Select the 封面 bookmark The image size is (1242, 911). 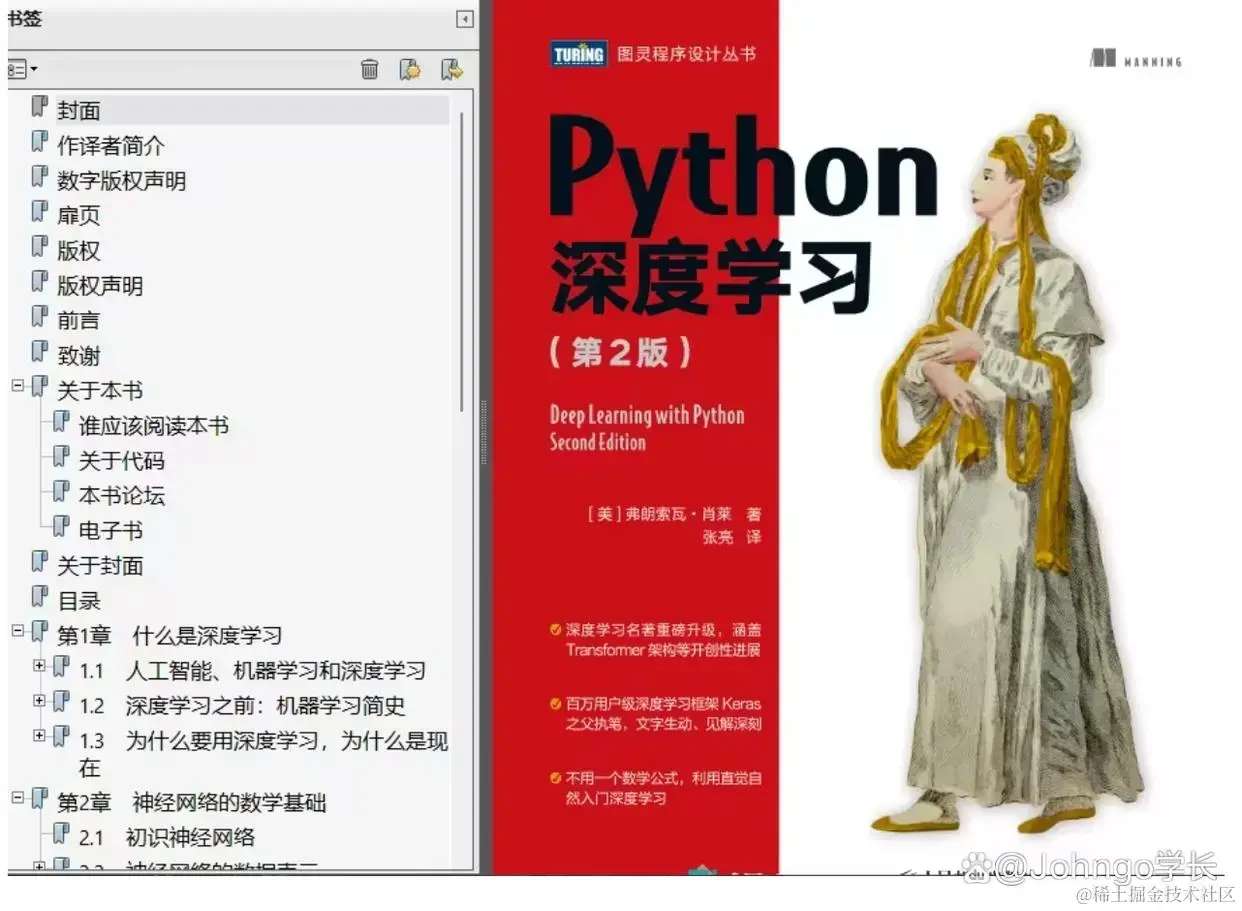(x=79, y=111)
